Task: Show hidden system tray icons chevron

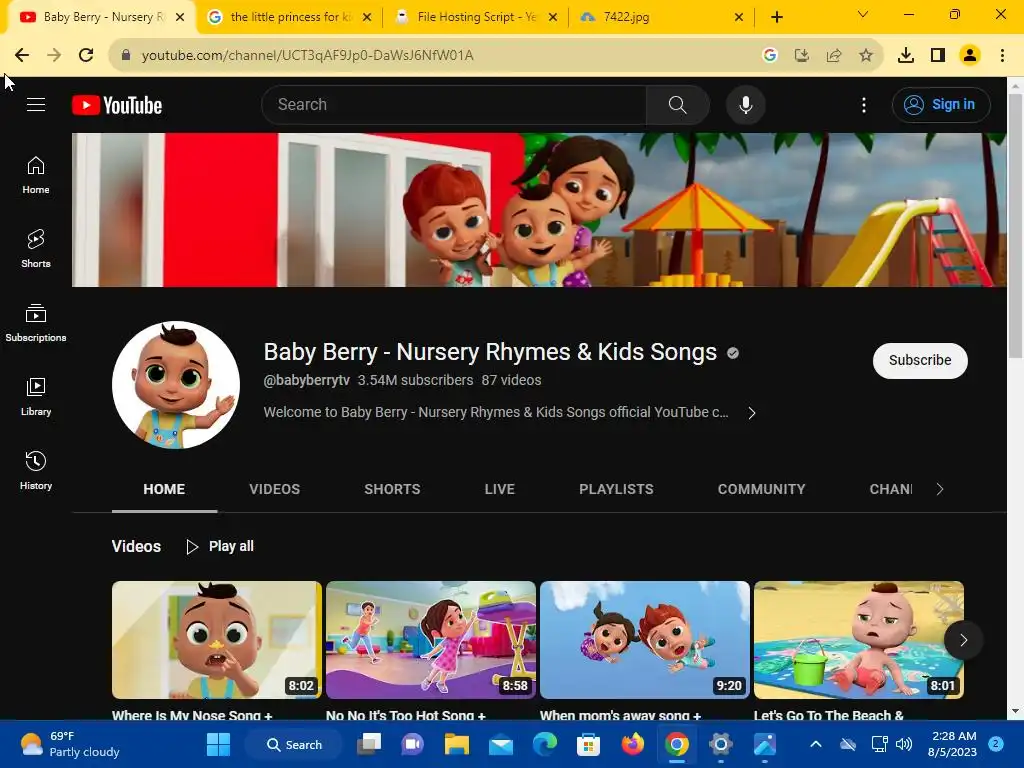Action: click(x=816, y=744)
